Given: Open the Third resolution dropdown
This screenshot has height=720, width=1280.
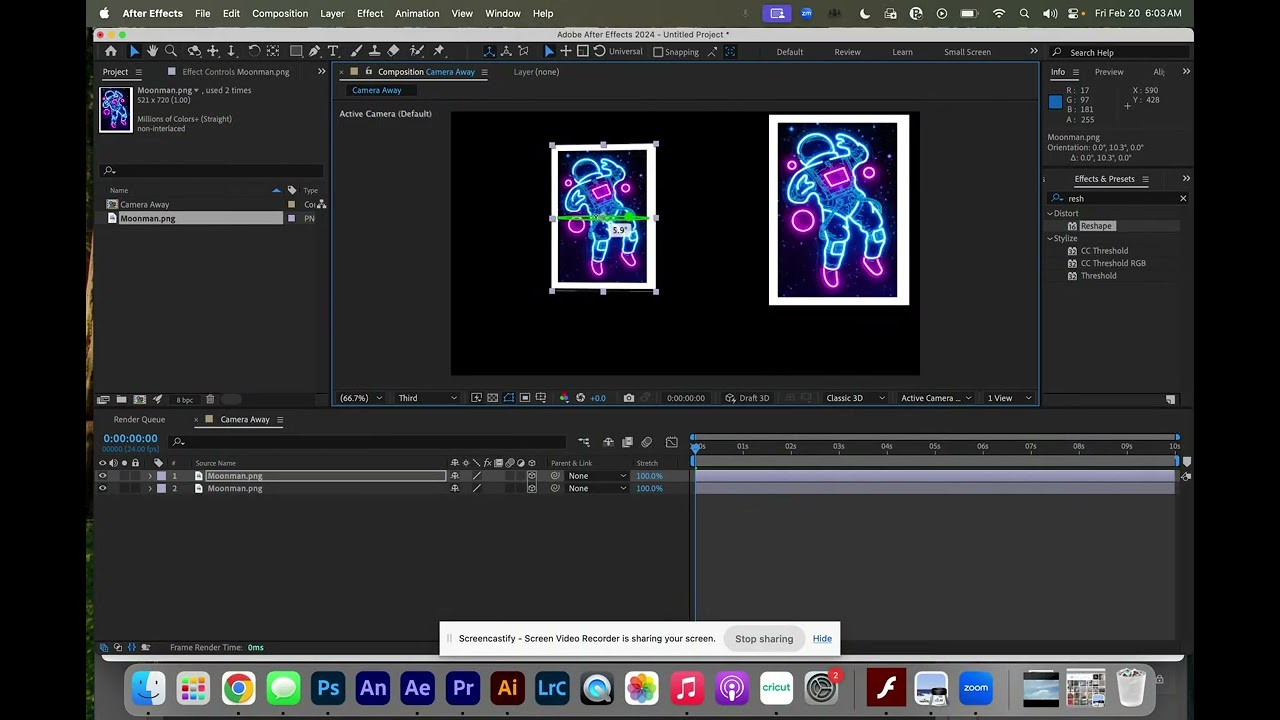Looking at the screenshot, I should coord(428,398).
